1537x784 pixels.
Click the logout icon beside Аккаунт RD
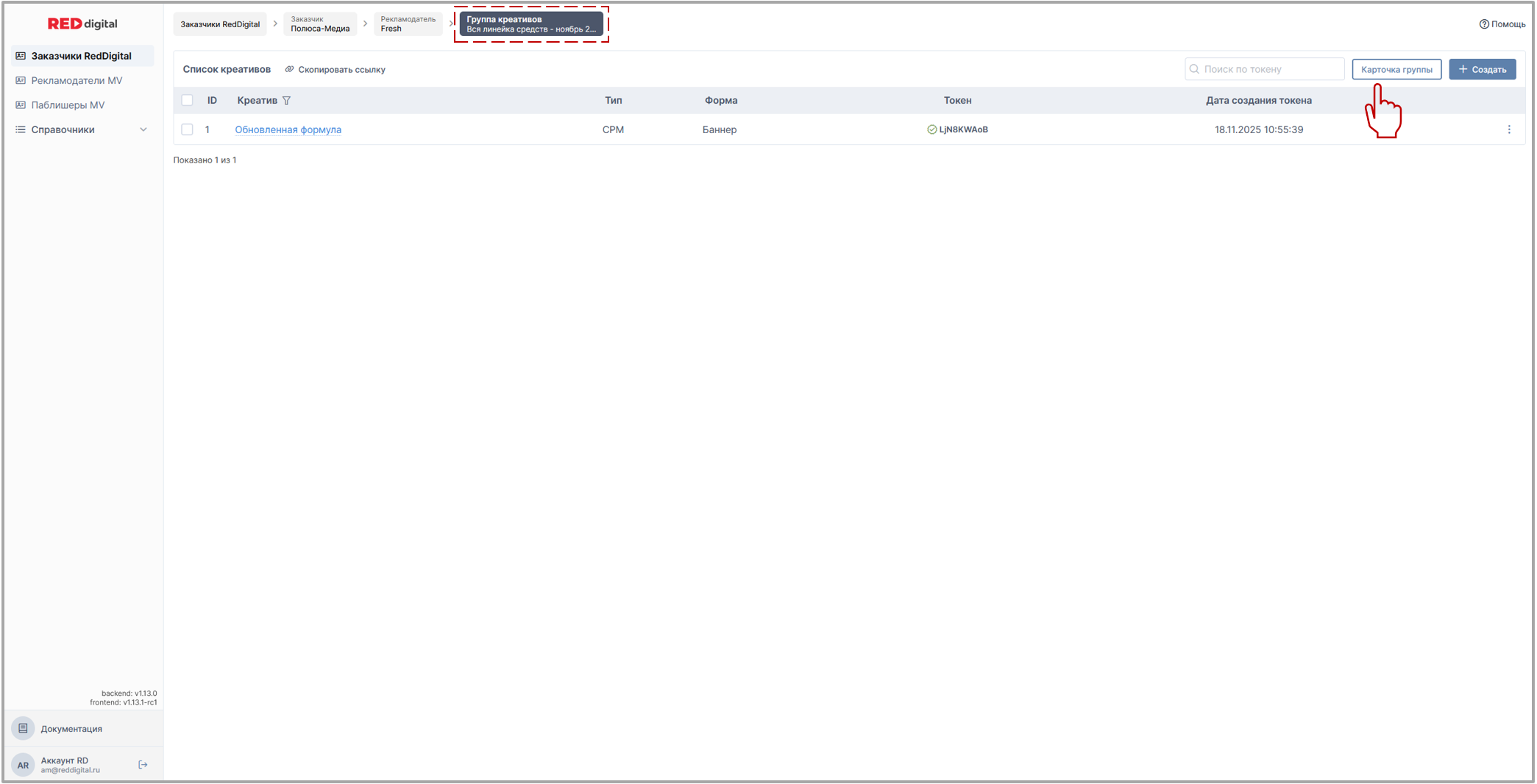pyautogui.click(x=143, y=765)
